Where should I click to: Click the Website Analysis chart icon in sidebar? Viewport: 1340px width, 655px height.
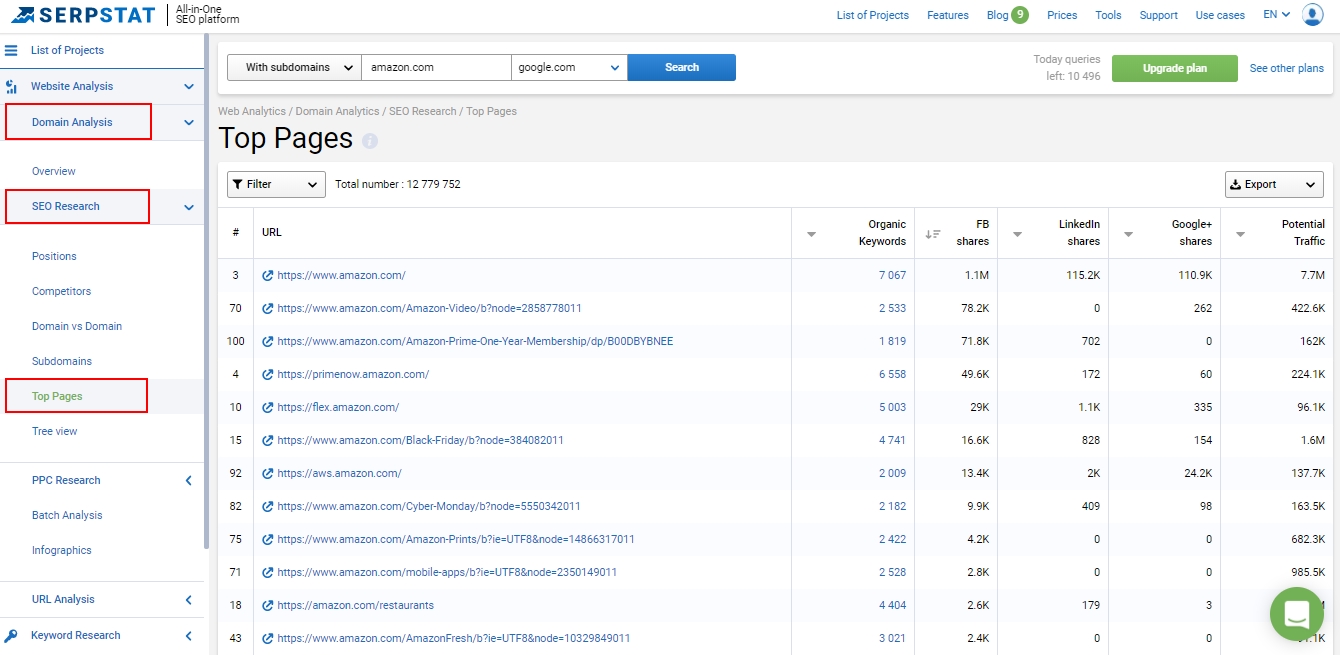(x=12, y=87)
